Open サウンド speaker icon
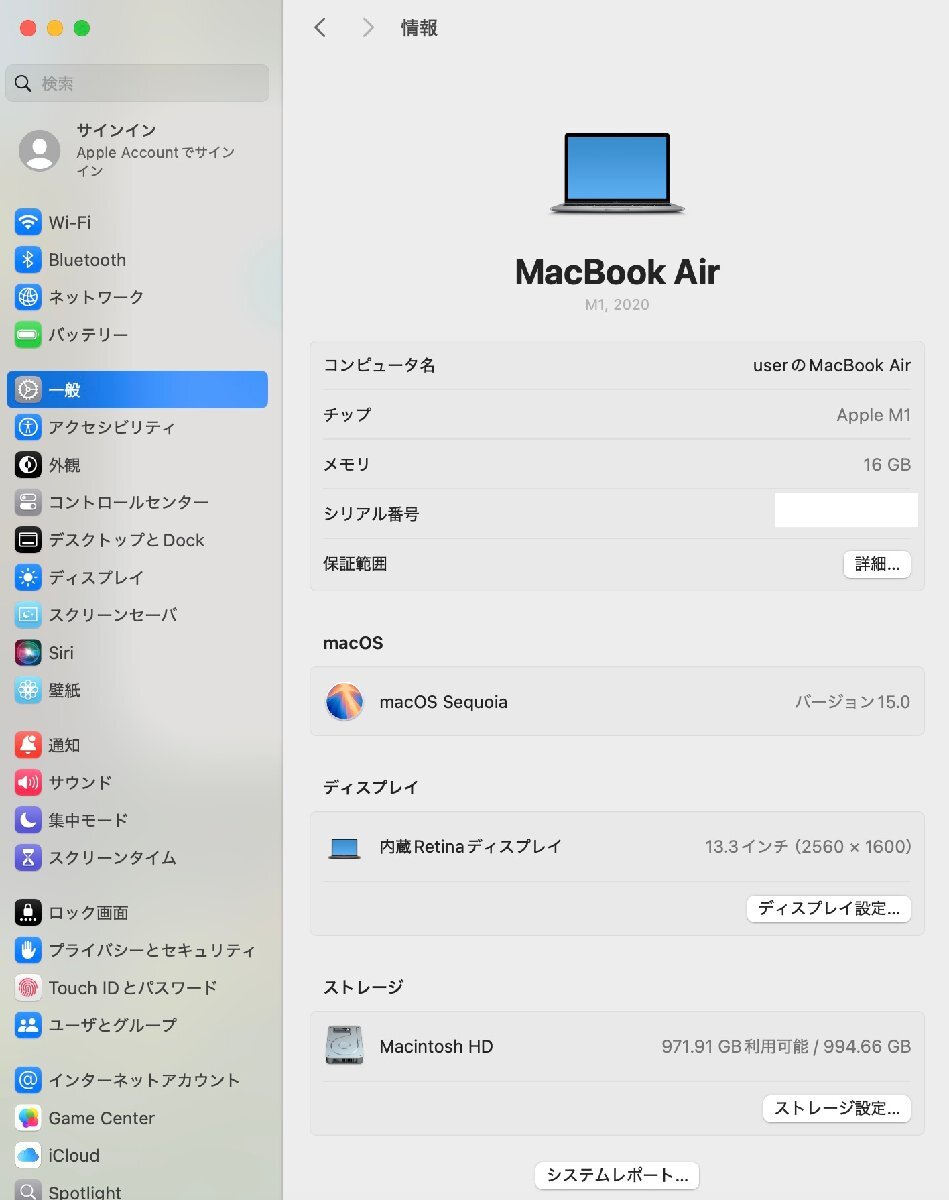The width and height of the screenshot is (949, 1200). pos(28,782)
